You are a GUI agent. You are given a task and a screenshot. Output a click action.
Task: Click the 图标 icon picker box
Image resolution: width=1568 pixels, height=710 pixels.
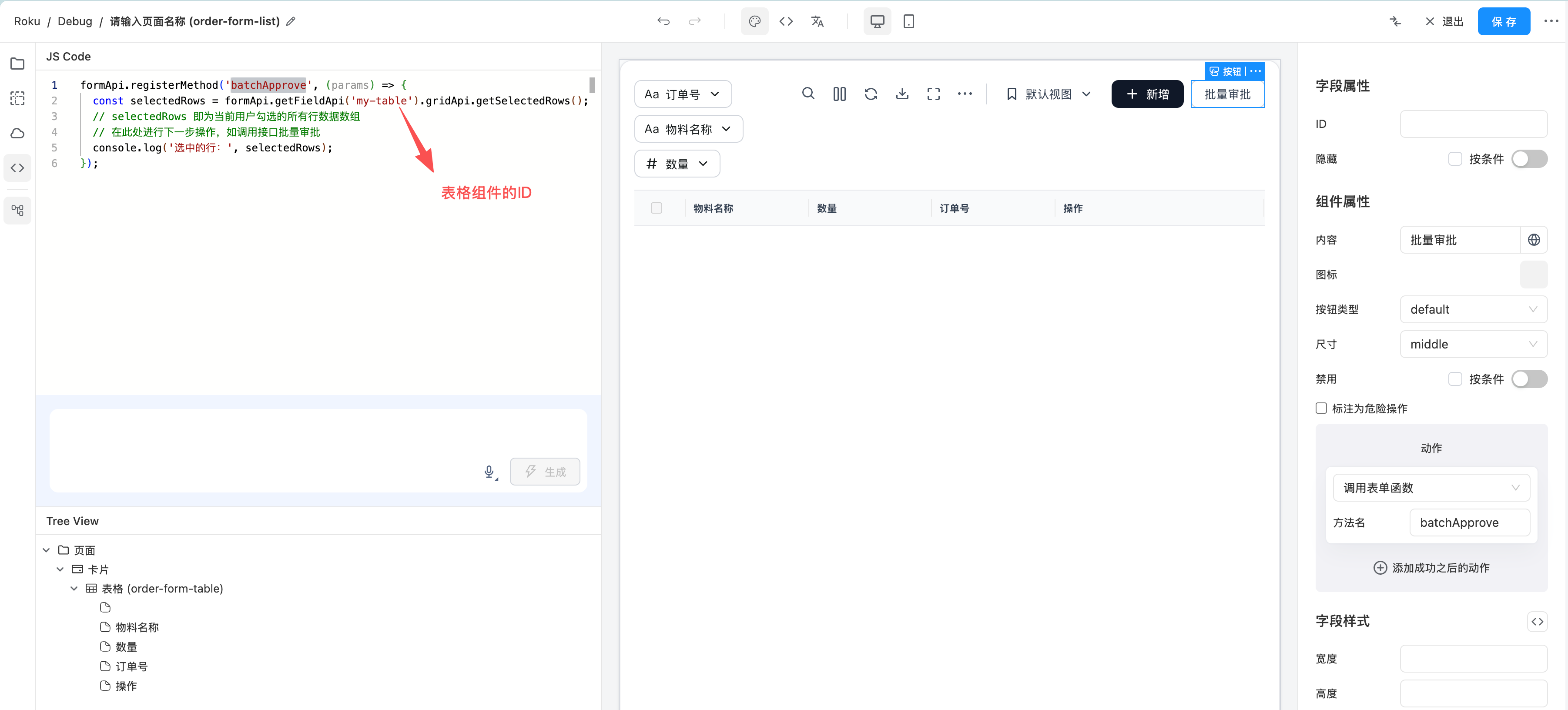(1534, 275)
